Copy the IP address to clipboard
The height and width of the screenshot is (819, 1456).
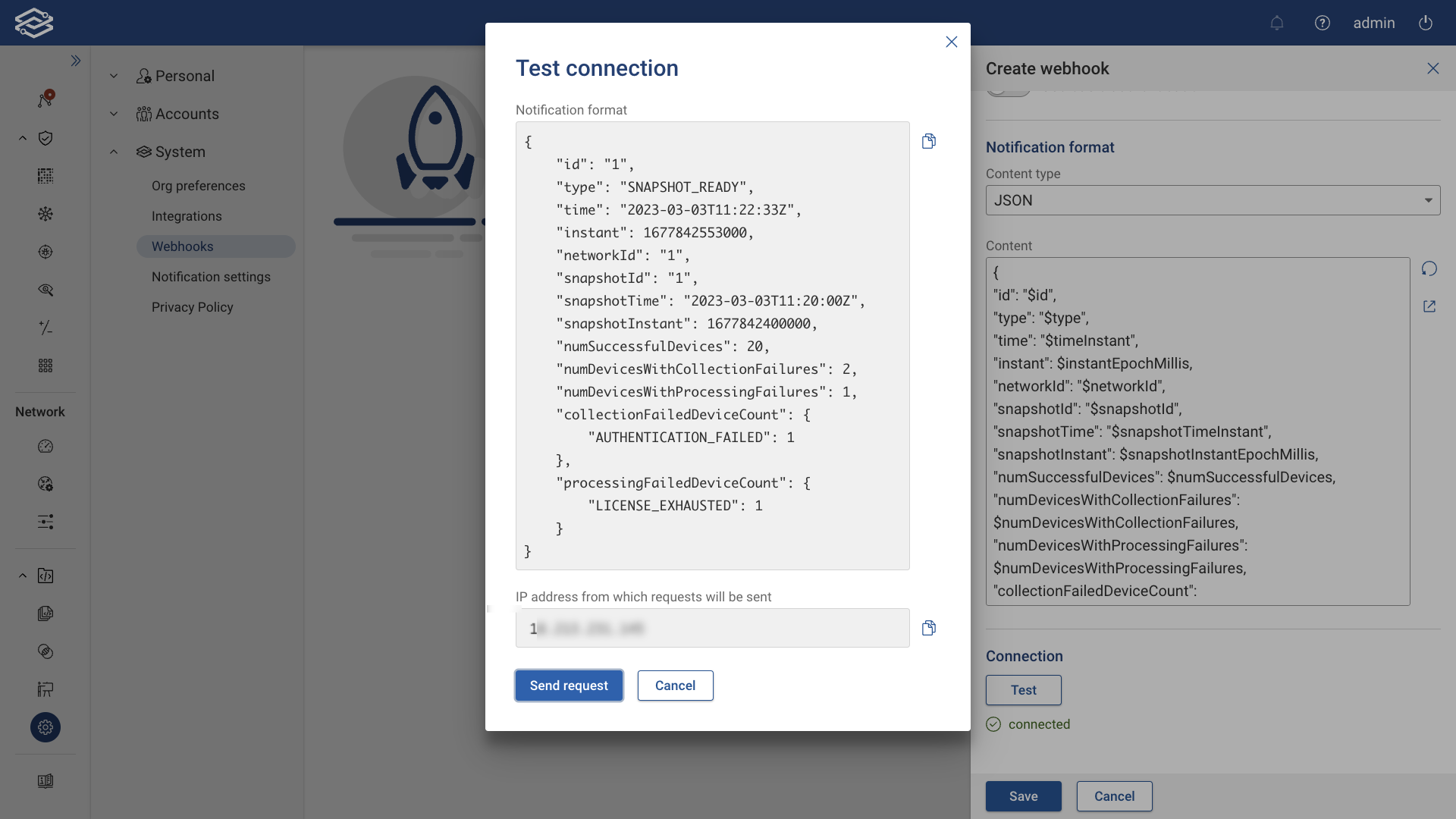pyautogui.click(x=928, y=628)
